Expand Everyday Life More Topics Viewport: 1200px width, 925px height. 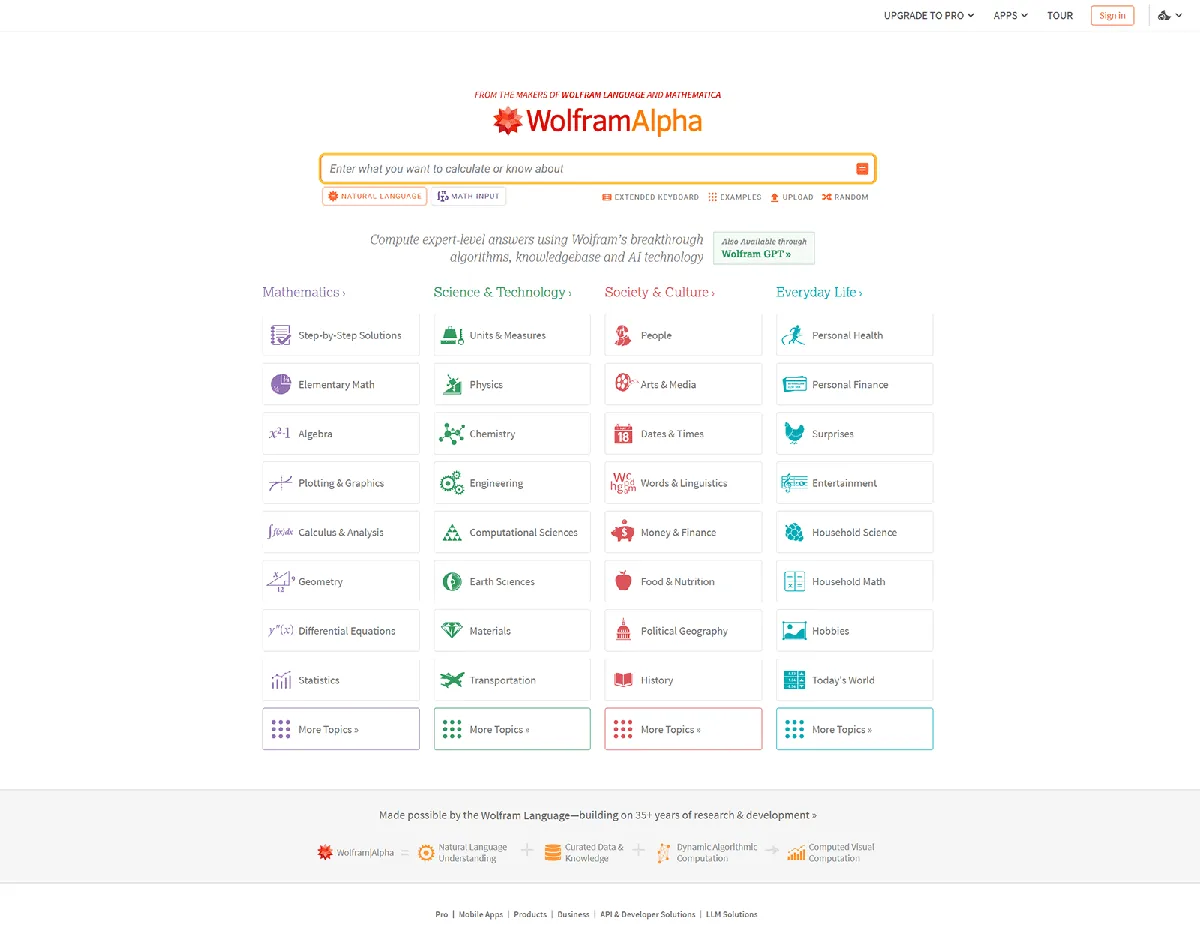click(854, 729)
